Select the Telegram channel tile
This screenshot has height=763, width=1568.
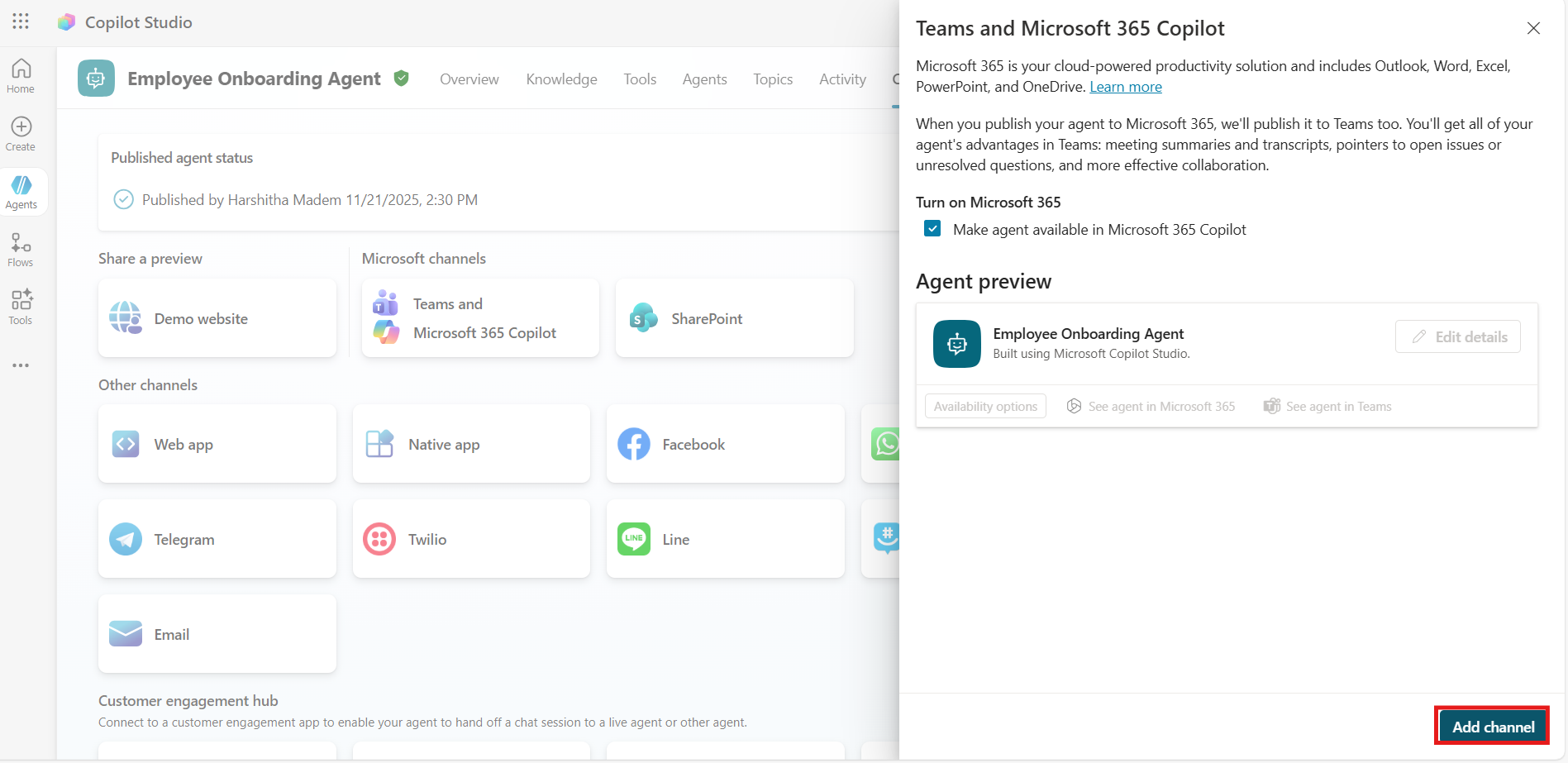tap(217, 539)
